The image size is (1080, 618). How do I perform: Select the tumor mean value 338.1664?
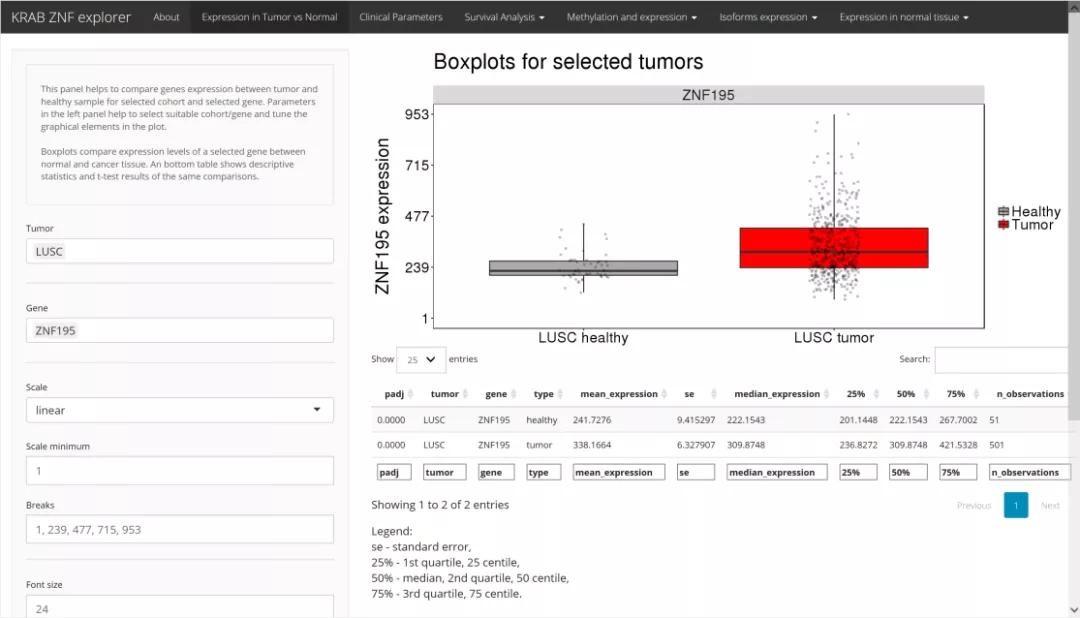[x=592, y=445]
